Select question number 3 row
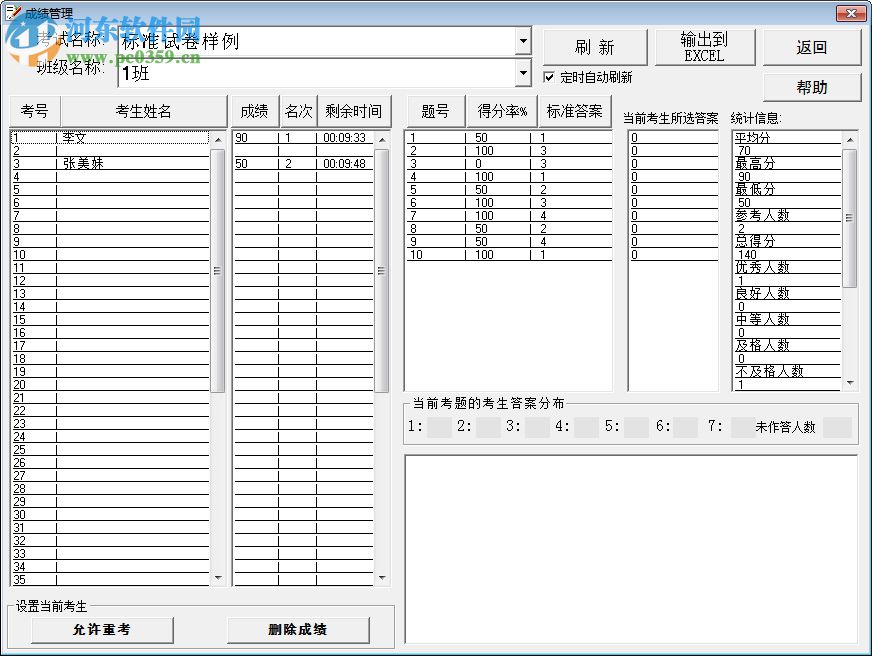The width and height of the screenshot is (872, 656). click(x=508, y=163)
